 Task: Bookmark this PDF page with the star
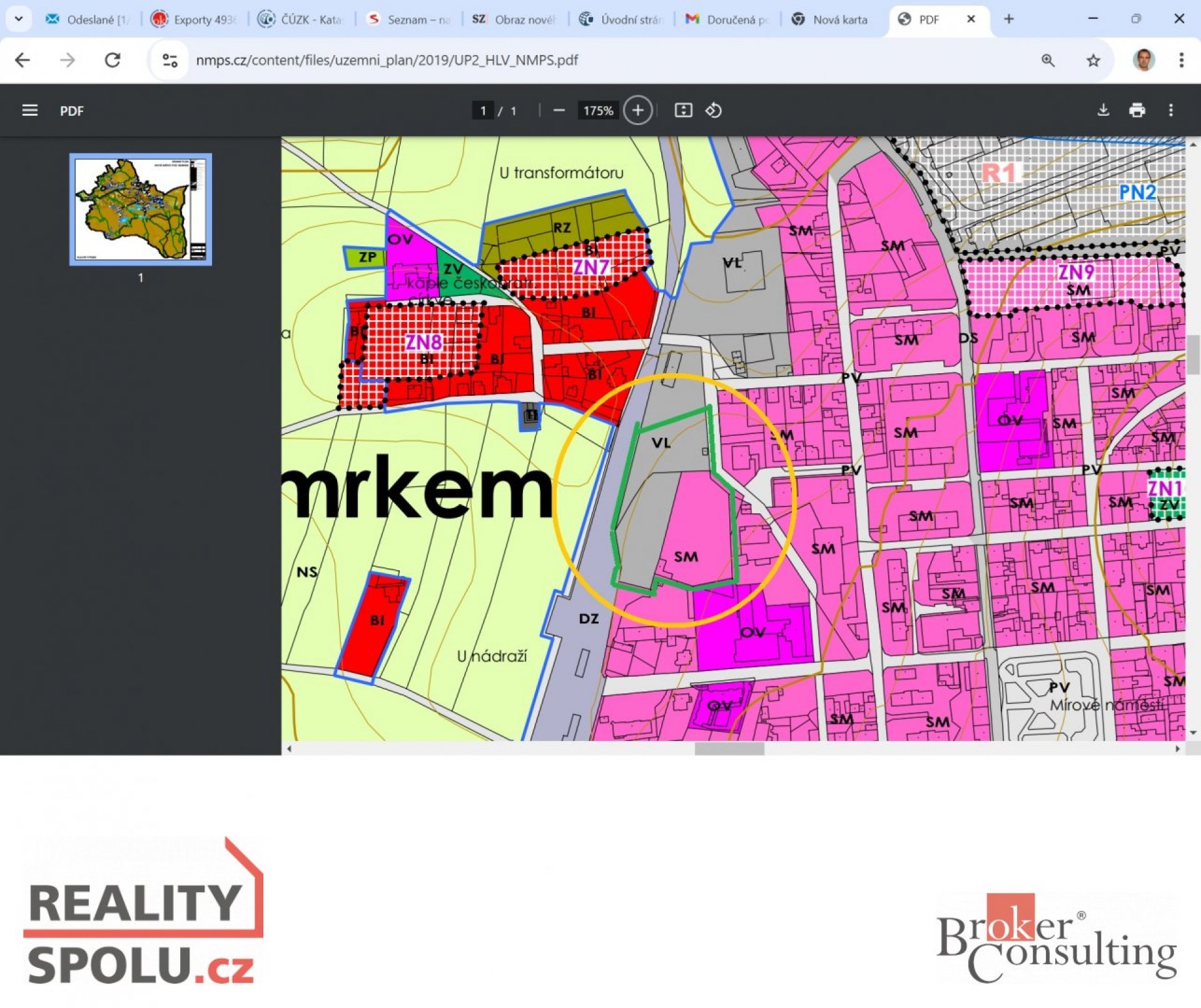click(1092, 60)
